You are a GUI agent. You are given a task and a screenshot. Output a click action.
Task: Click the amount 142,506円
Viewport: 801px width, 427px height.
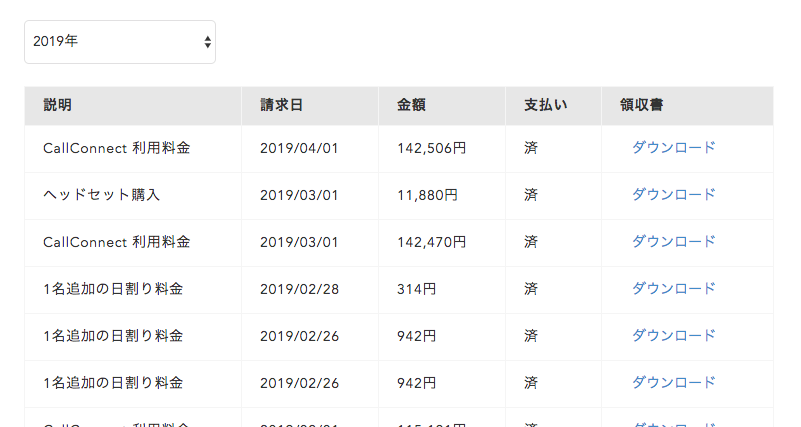pos(432,149)
